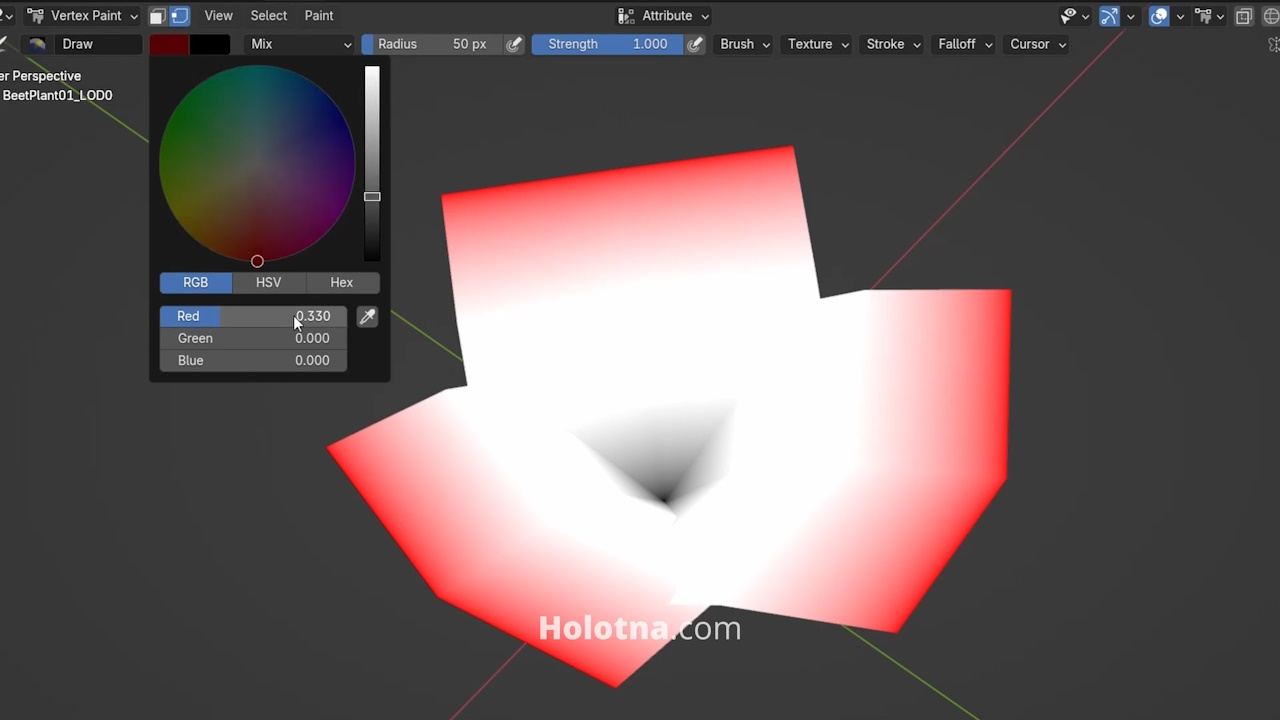
Task: Open the Mix blend mode dropdown
Action: point(301,44)
